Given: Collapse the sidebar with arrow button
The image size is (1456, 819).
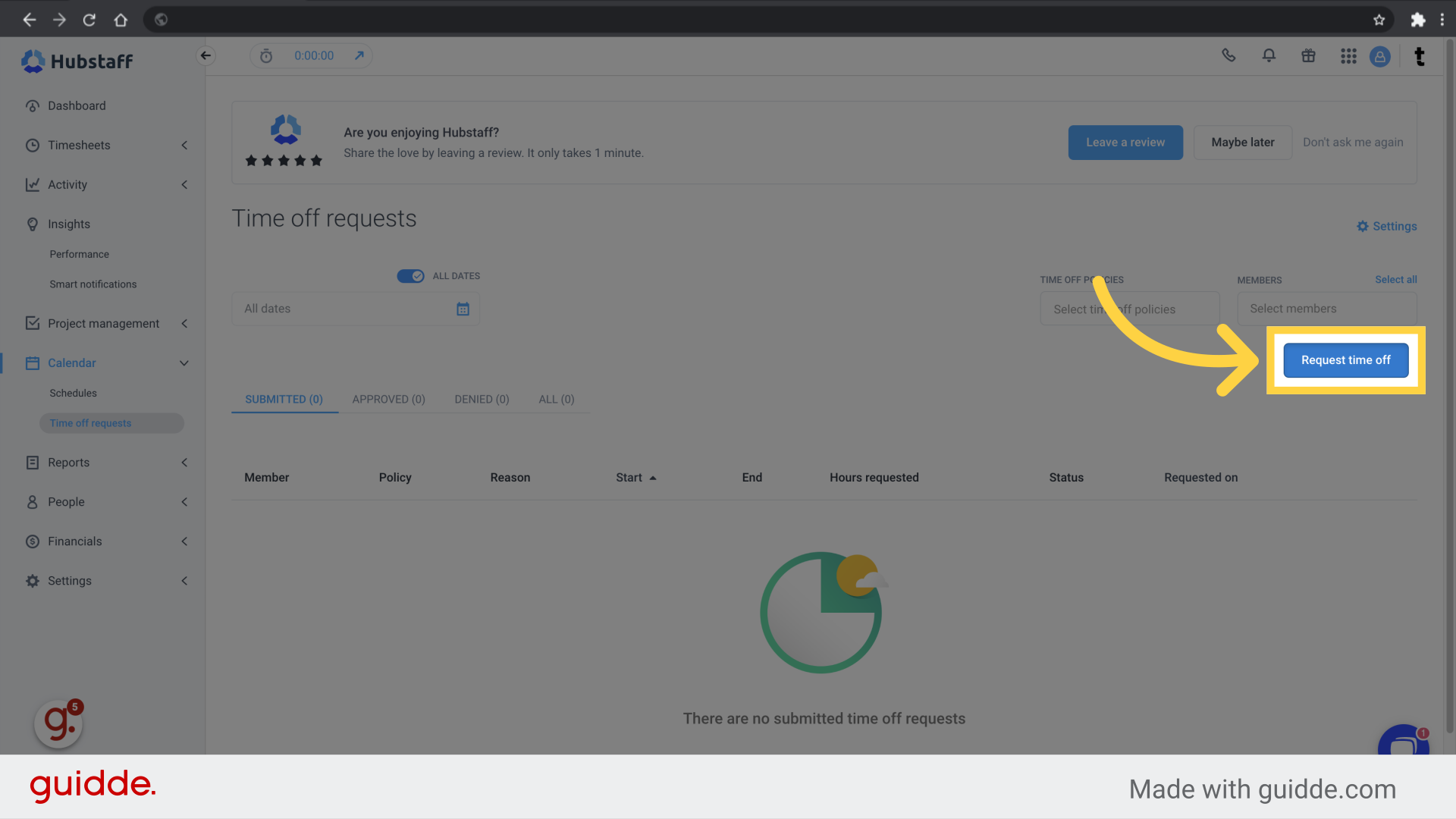Looking at the screenshot, I should (206, 55).
